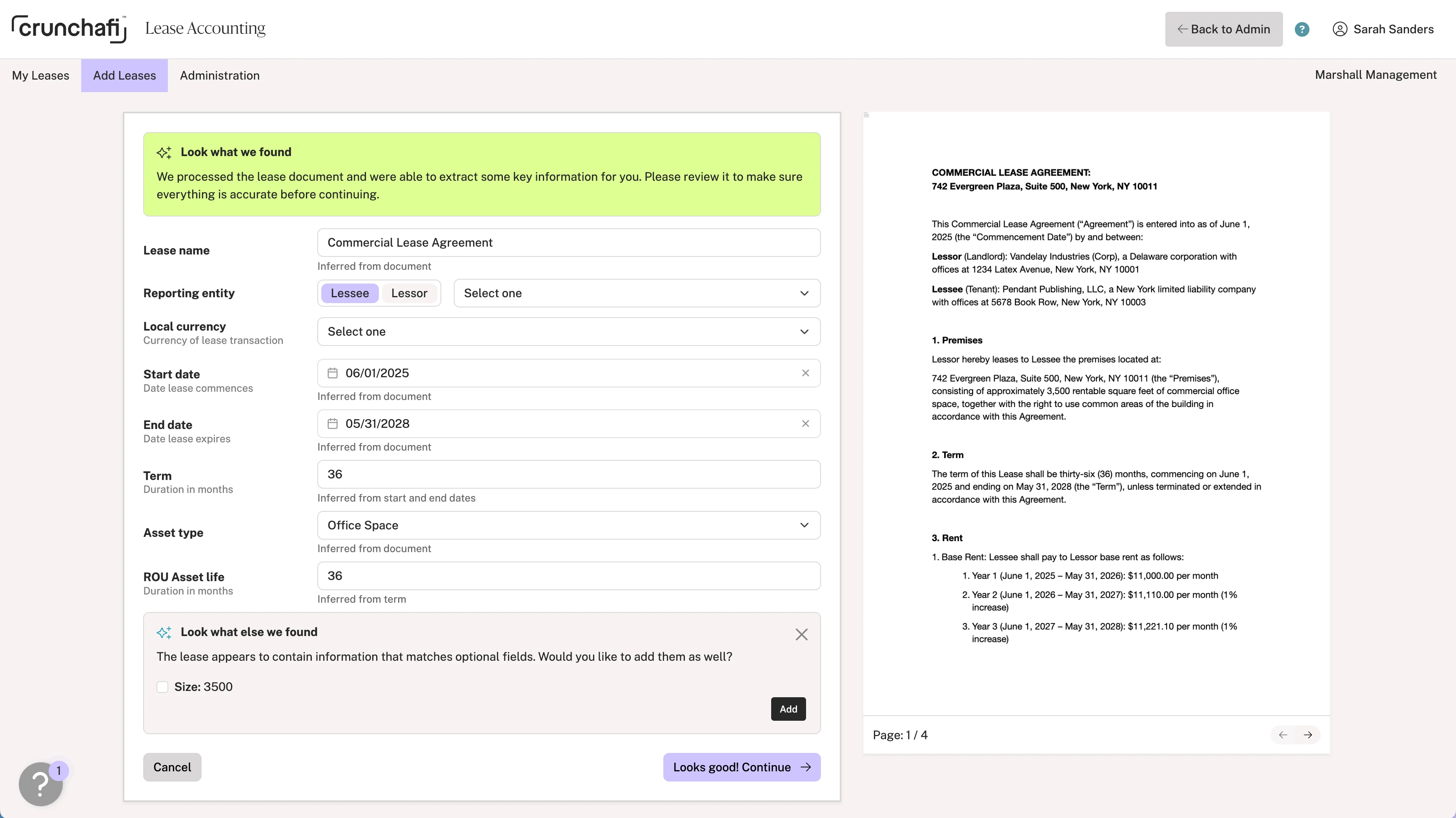Check the Size: 3500 checkbox
This screenshot has width=1456, height=818.
tap(162, 687)
